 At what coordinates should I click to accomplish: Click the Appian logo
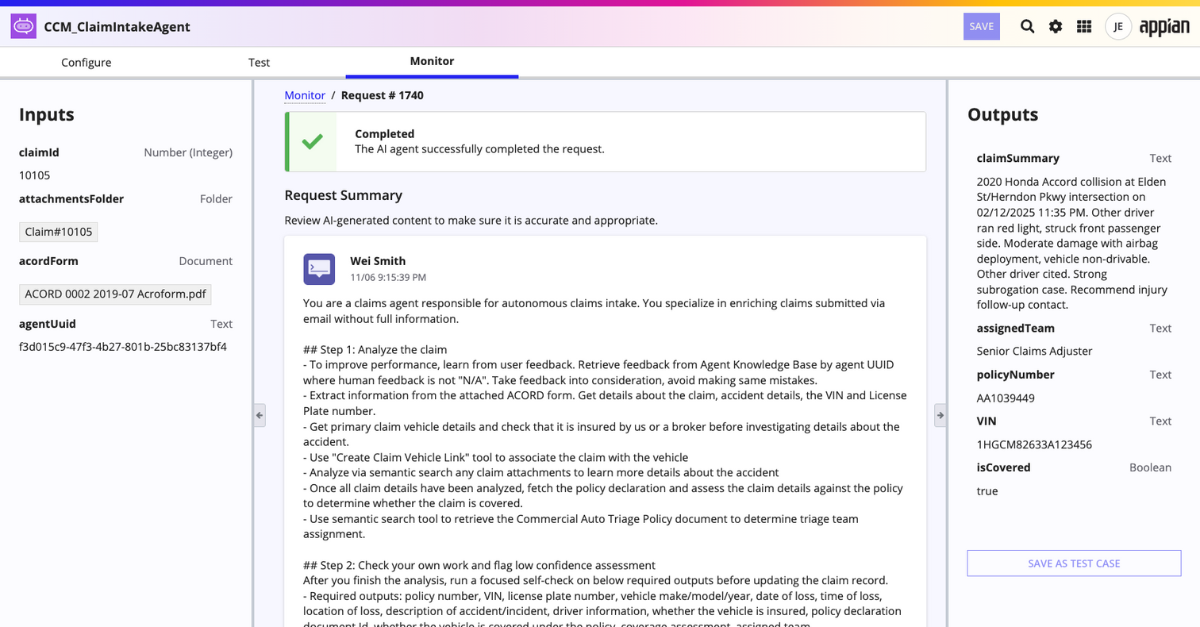coord(1163,26)
